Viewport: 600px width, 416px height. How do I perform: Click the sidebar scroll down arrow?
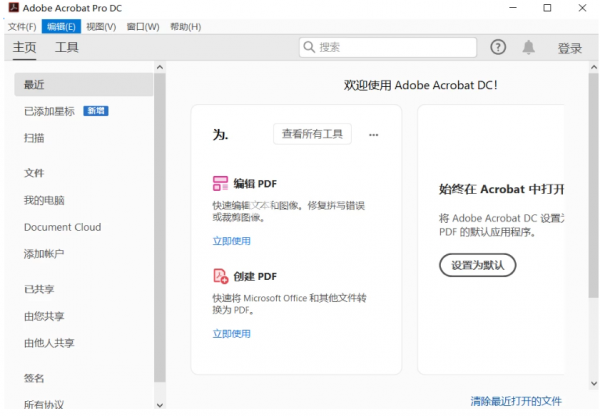pyautogui.click(x=160, y=405)
